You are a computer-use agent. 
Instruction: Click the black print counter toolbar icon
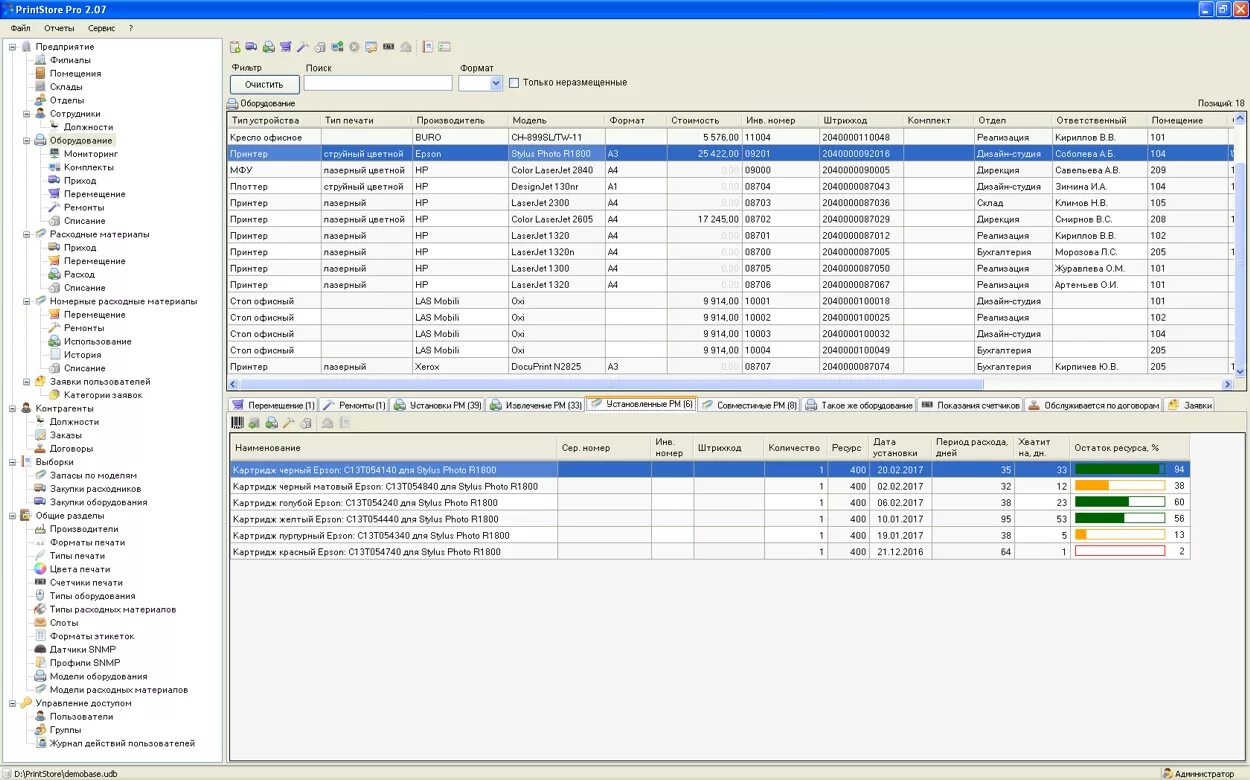click(388, 47)
